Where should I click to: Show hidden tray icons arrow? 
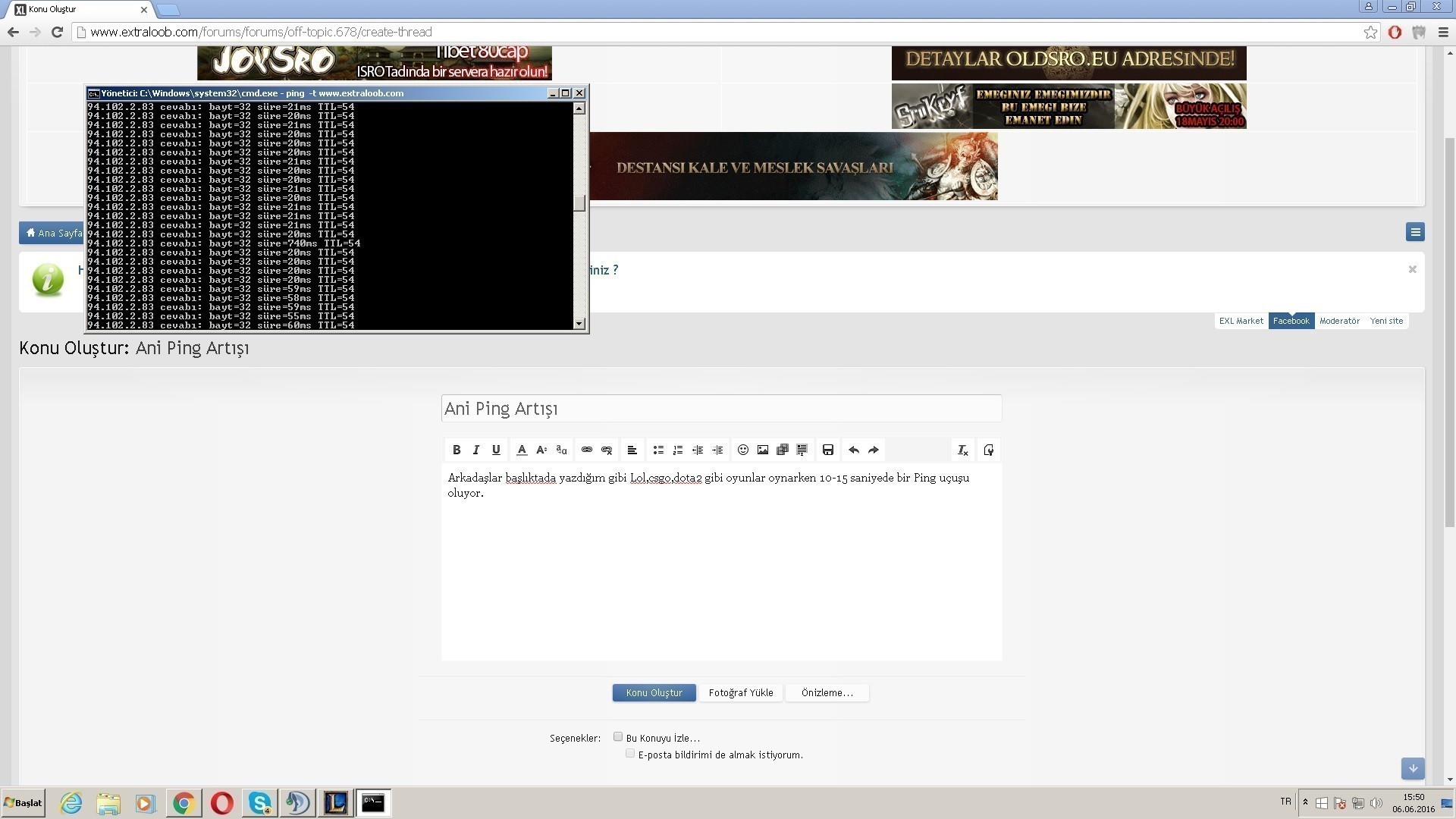pyautogui.click(x=1305, y=802)
